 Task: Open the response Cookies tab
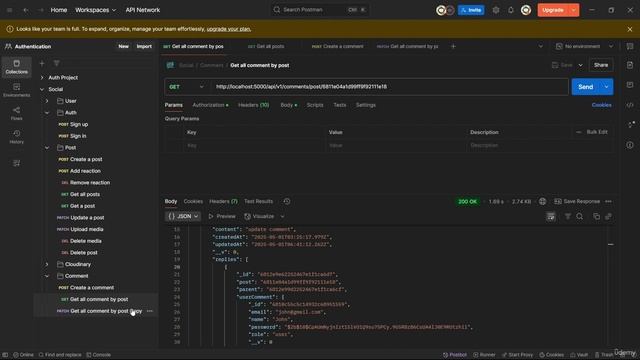click(x=193, y=201)
